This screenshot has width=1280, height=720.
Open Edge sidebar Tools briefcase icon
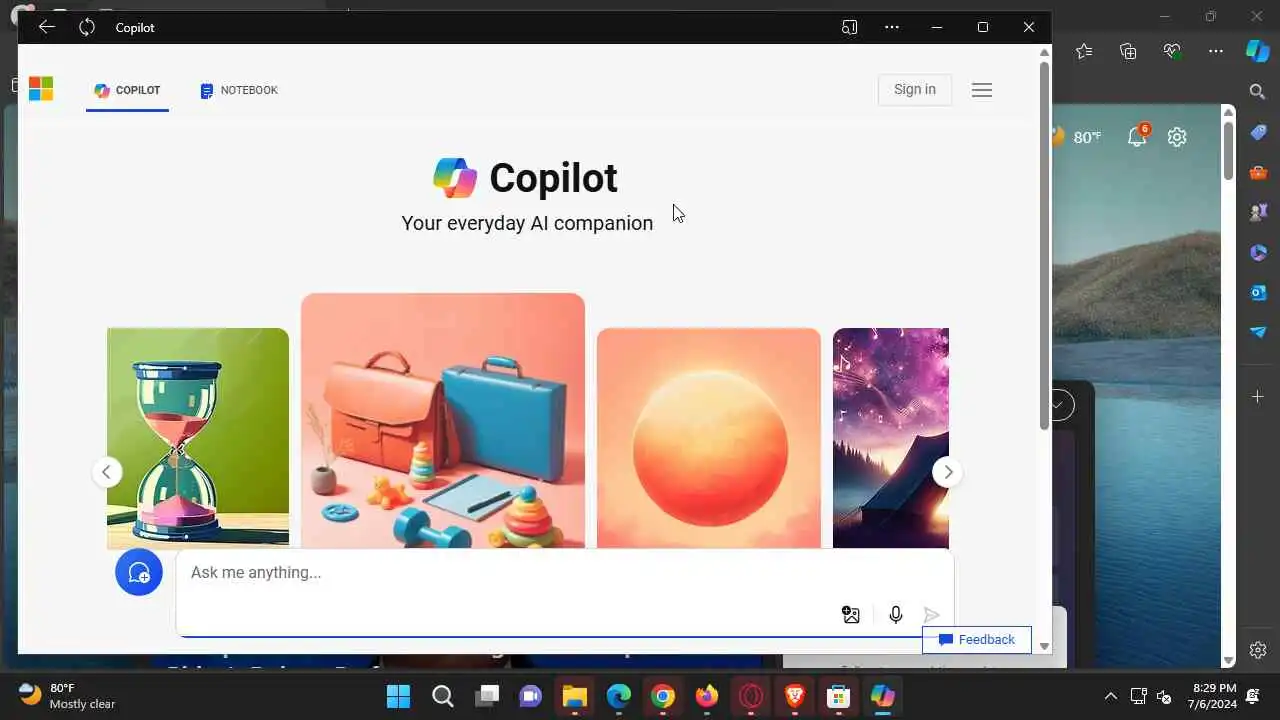(1258, 172)
